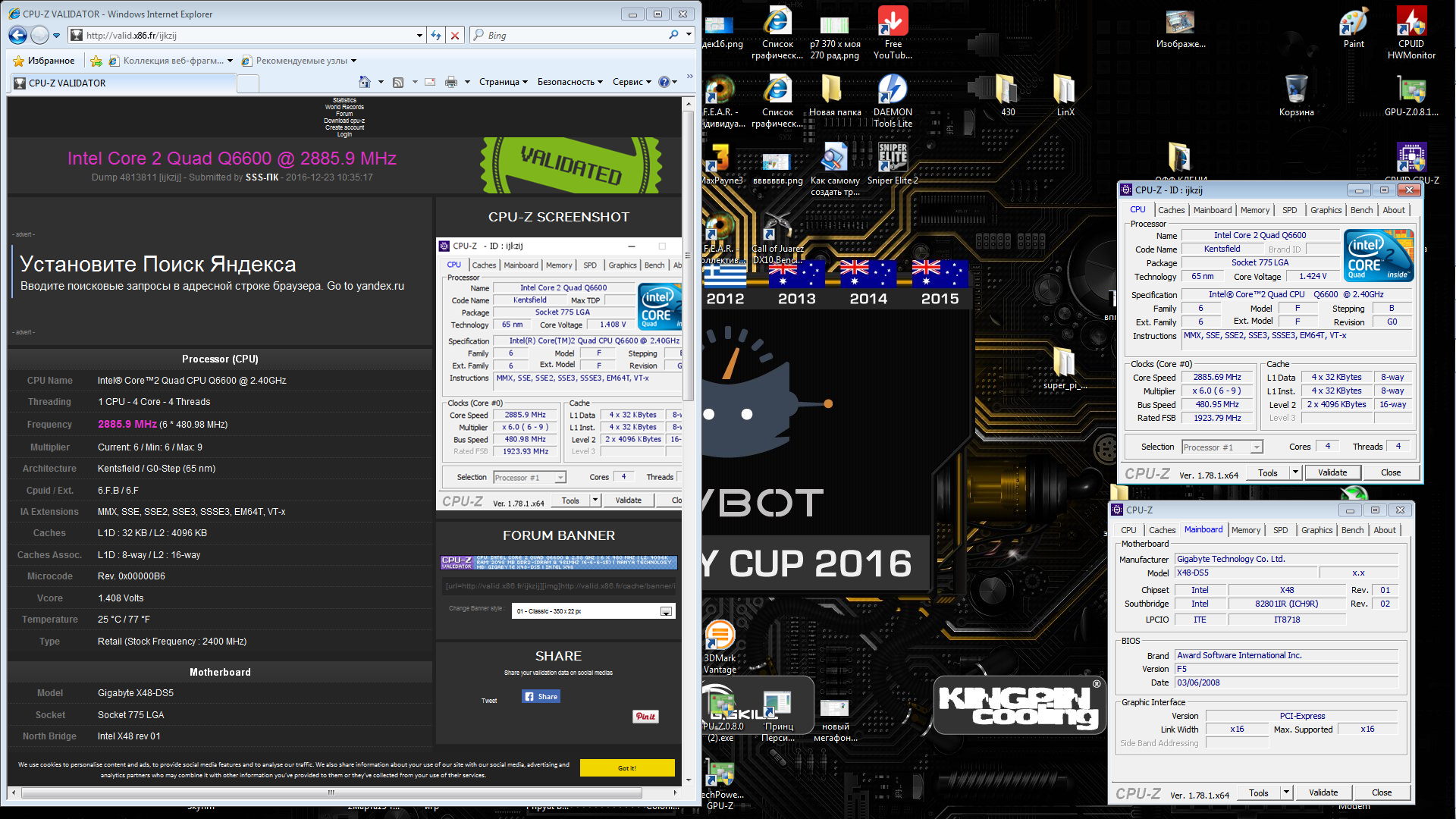1456x819 pixels.
Task: Open the super_pi folder icon
Action: tap(1065, 370)
